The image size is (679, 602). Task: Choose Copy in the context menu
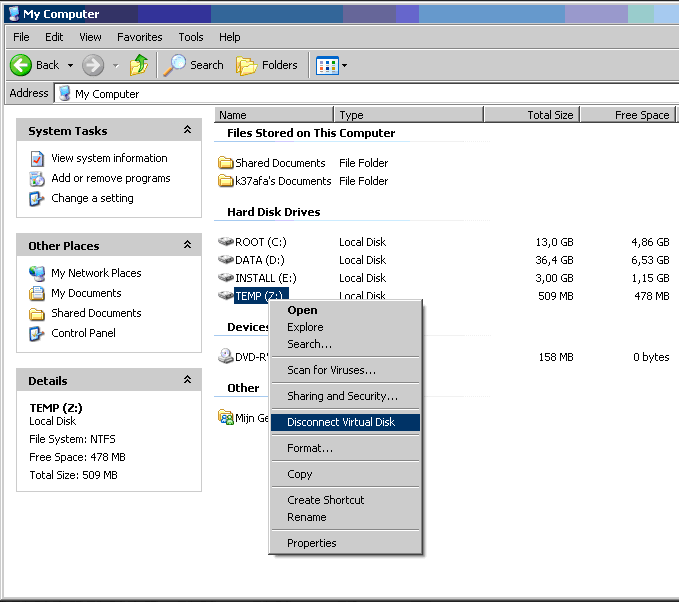point(345,474)
